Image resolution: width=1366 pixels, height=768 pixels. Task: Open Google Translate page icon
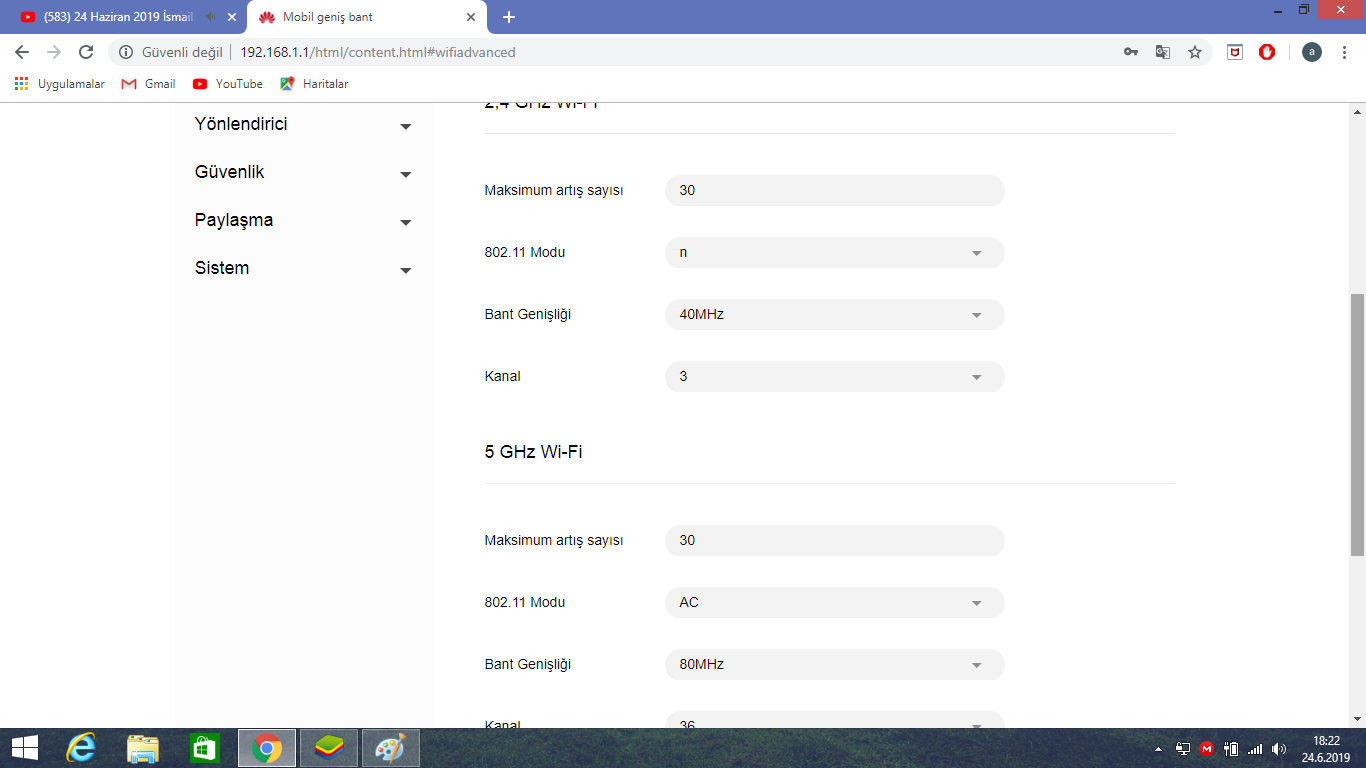pos(1163,52)
